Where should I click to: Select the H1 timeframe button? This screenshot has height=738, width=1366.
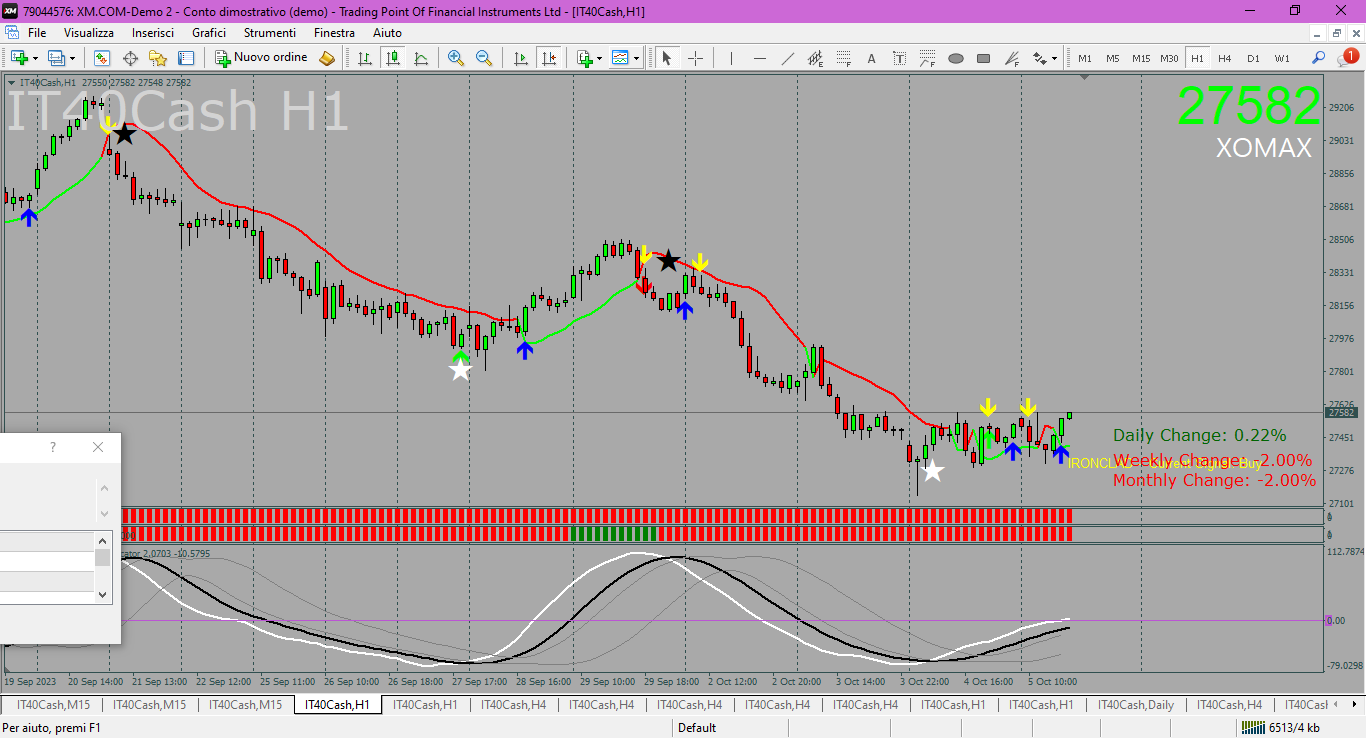(1197, 58)
